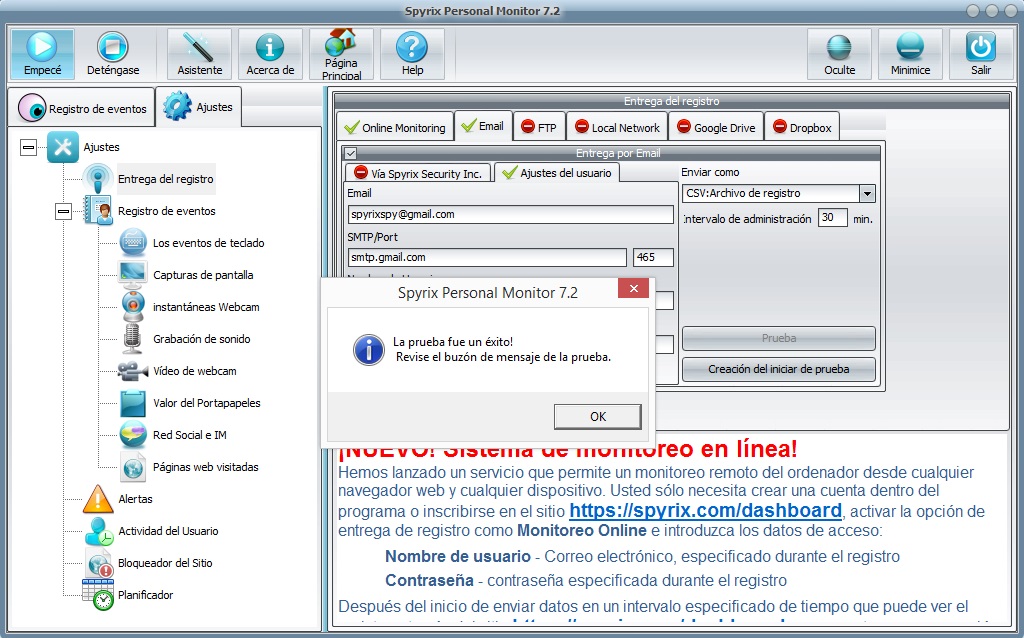This screenshot has width=1024, height=638.
Task: Open the spyrix.com/dashboard link
Action: tap(705, 511)
